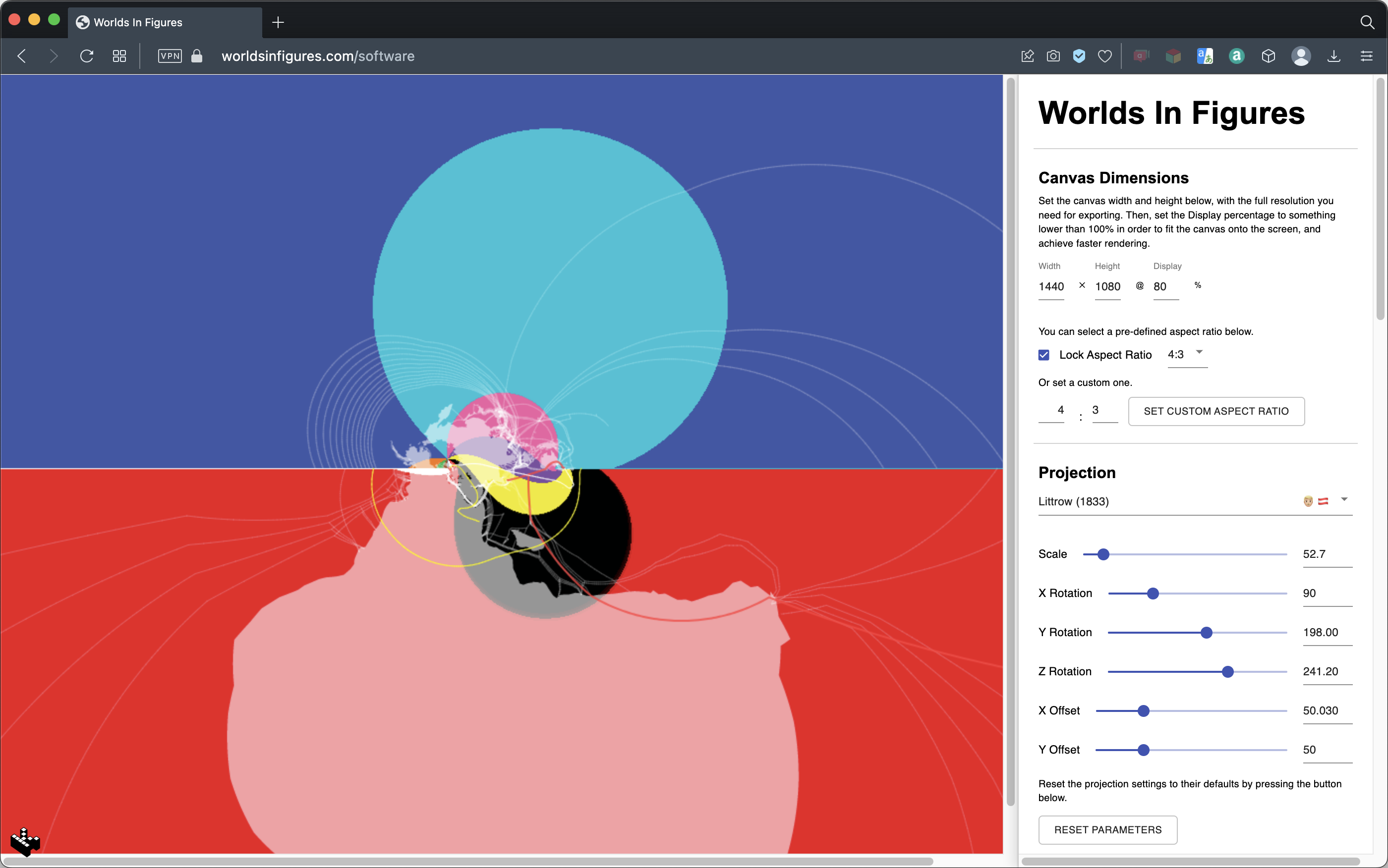Click the RESET PARAMETERS button
Image resolution: width=1388 pixels, height=868 pixels.
[x=1108, y=829]
